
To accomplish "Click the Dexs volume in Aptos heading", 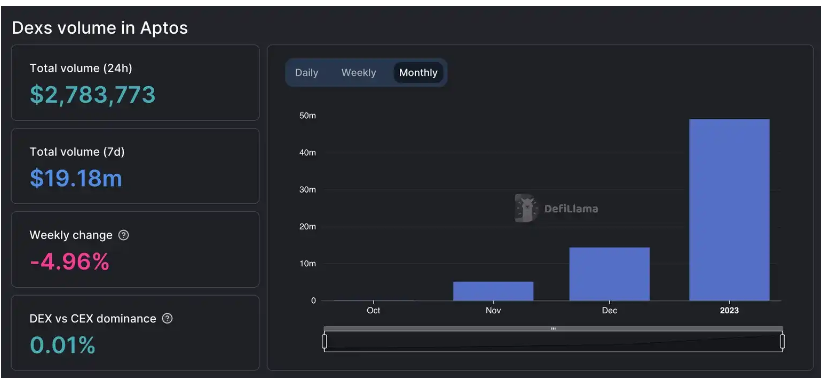I will pyautogui.click(x=100, y=28).
